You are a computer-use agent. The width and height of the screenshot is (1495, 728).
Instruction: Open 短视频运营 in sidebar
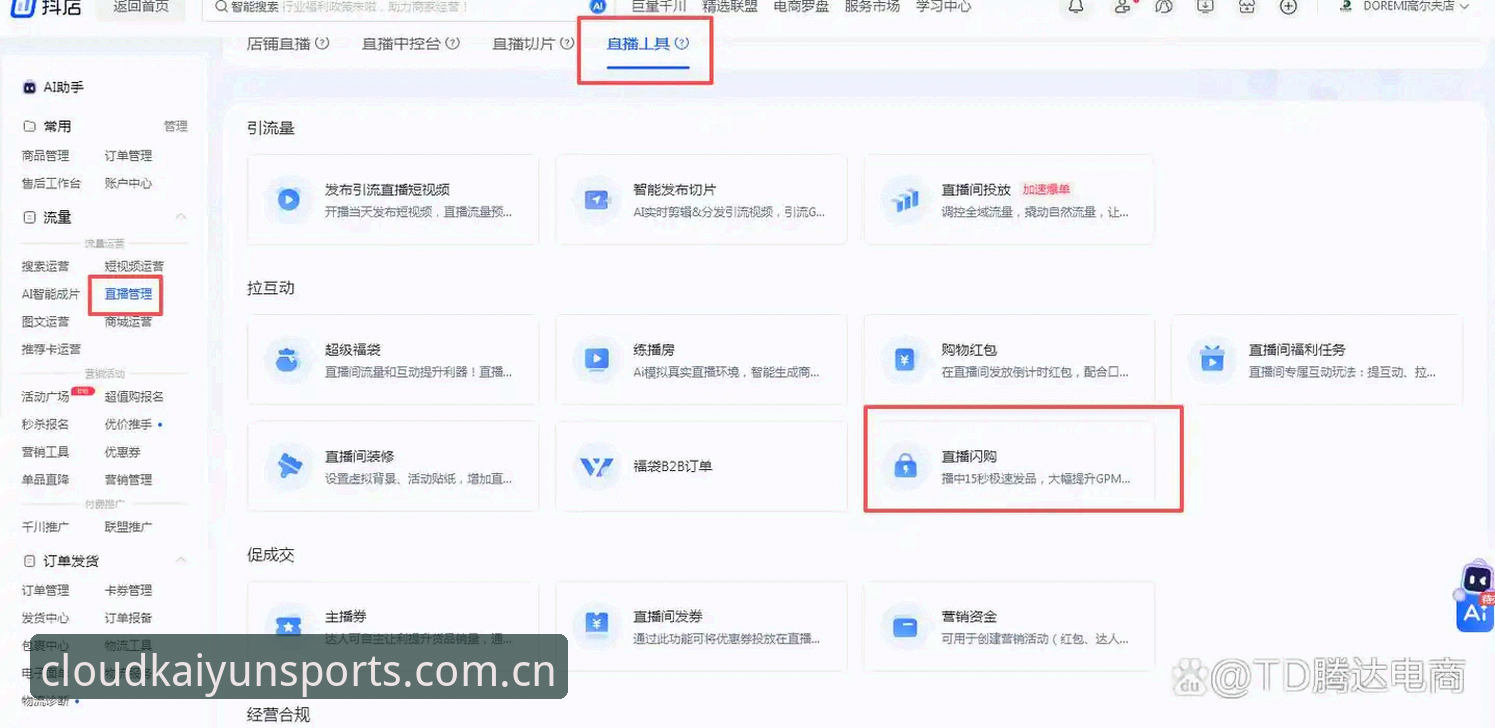click(135, 267)
